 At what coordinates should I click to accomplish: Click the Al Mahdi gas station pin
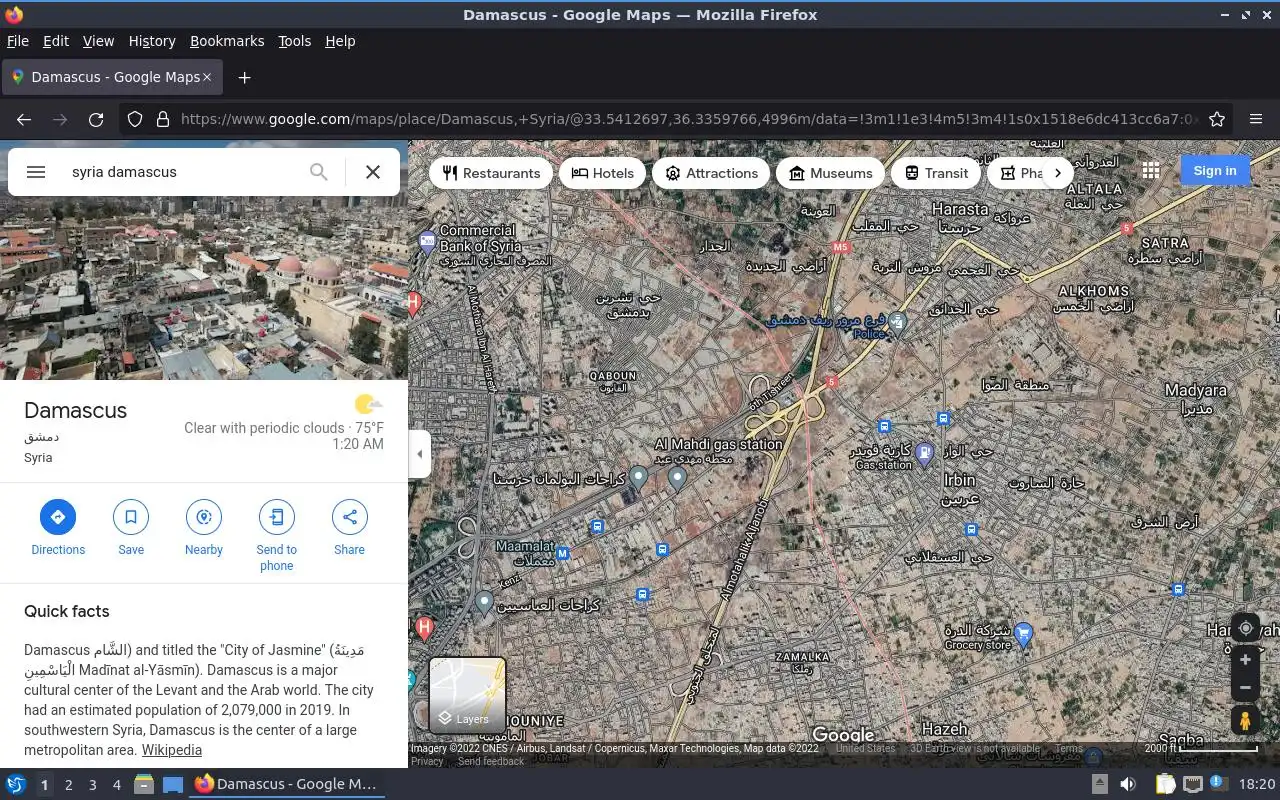(x=677, y=479)
